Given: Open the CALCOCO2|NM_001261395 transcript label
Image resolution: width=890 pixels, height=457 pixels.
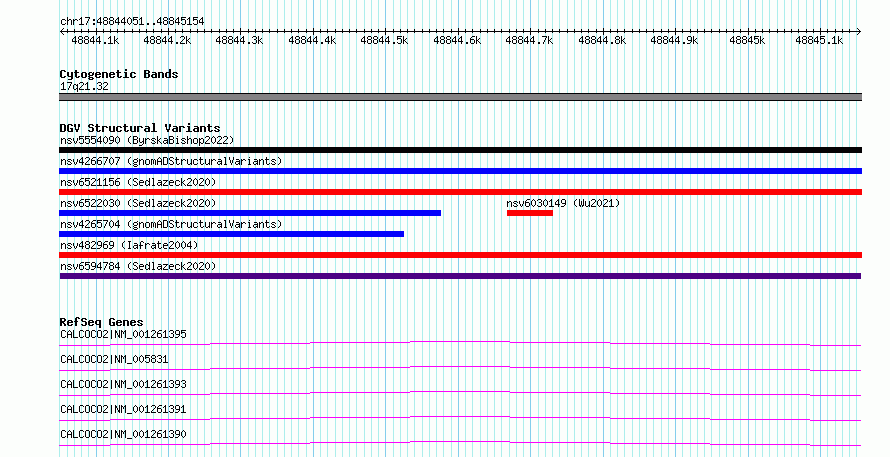Looking at the screenshot, I should [123, 334].
